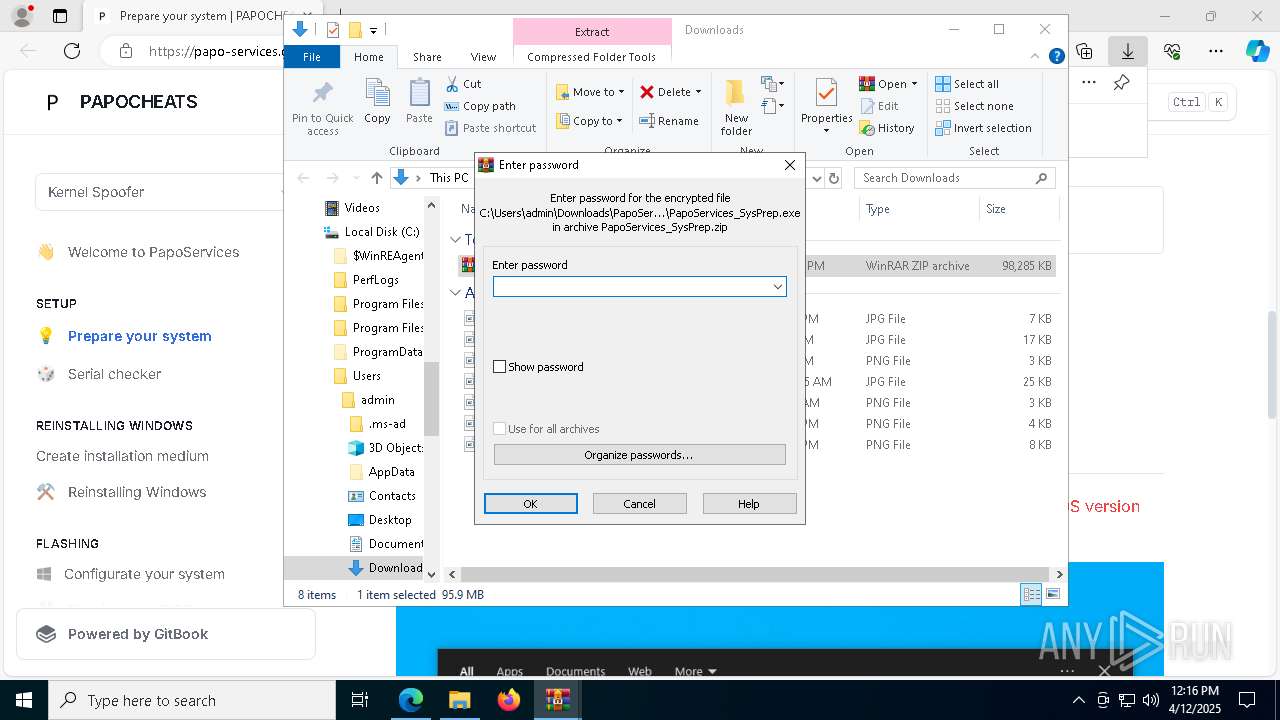Open the File menu tab
Screen dimensions: 1280x720
pyautogui.click(x=312, y=57)
